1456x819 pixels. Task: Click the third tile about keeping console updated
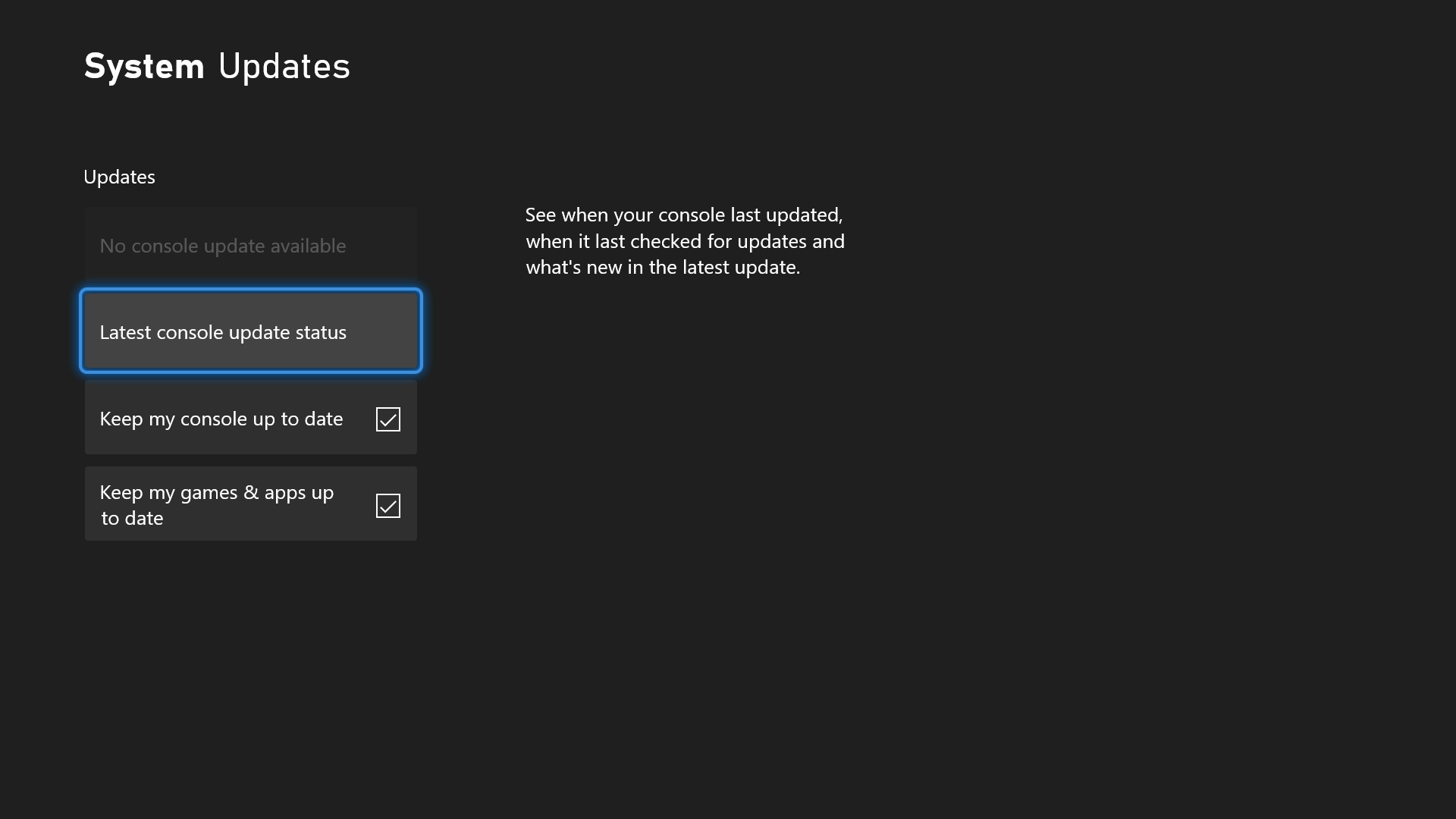click(250, 418)
